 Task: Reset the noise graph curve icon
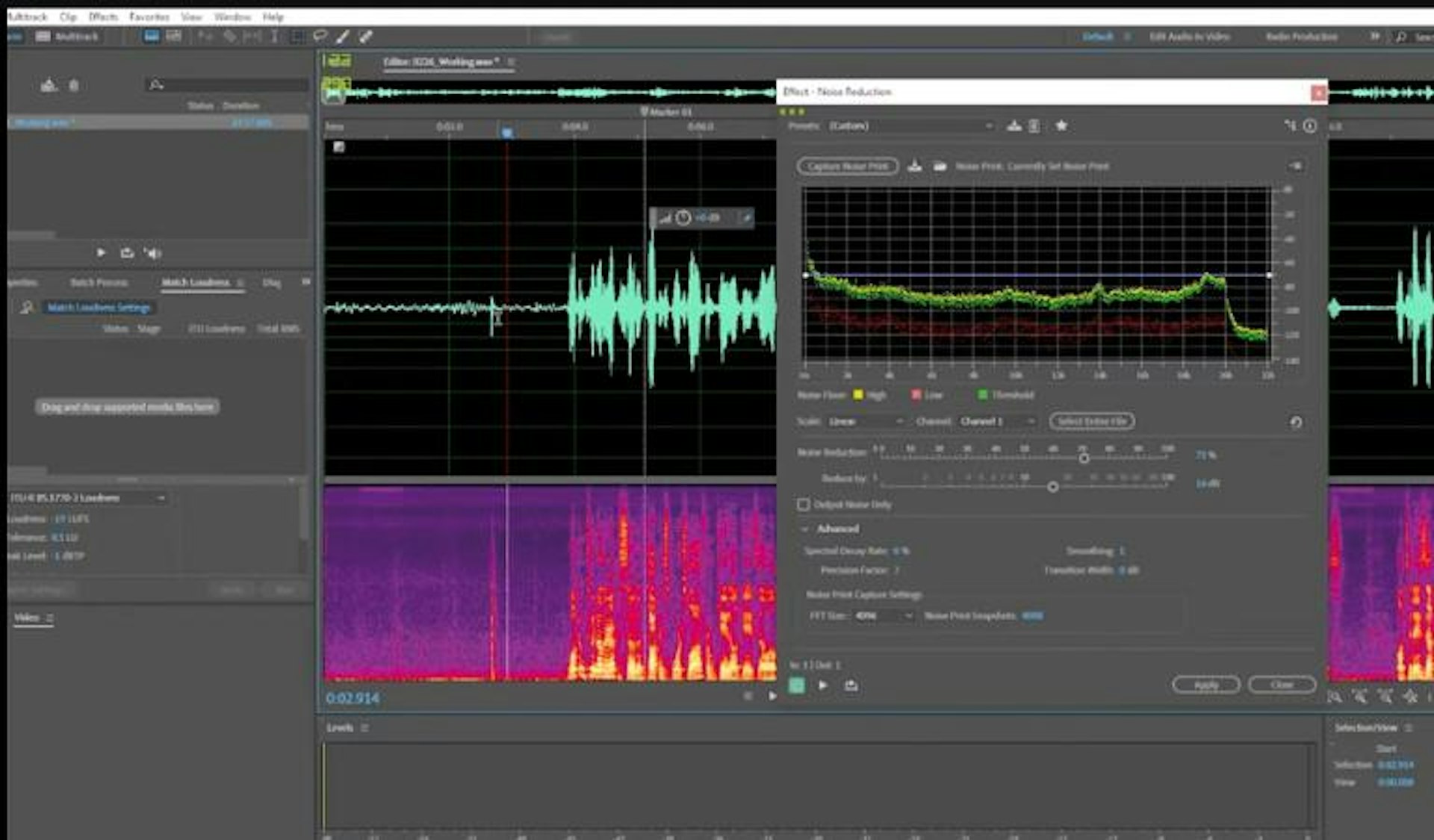pyautogui.click(x=1296, y=423)
